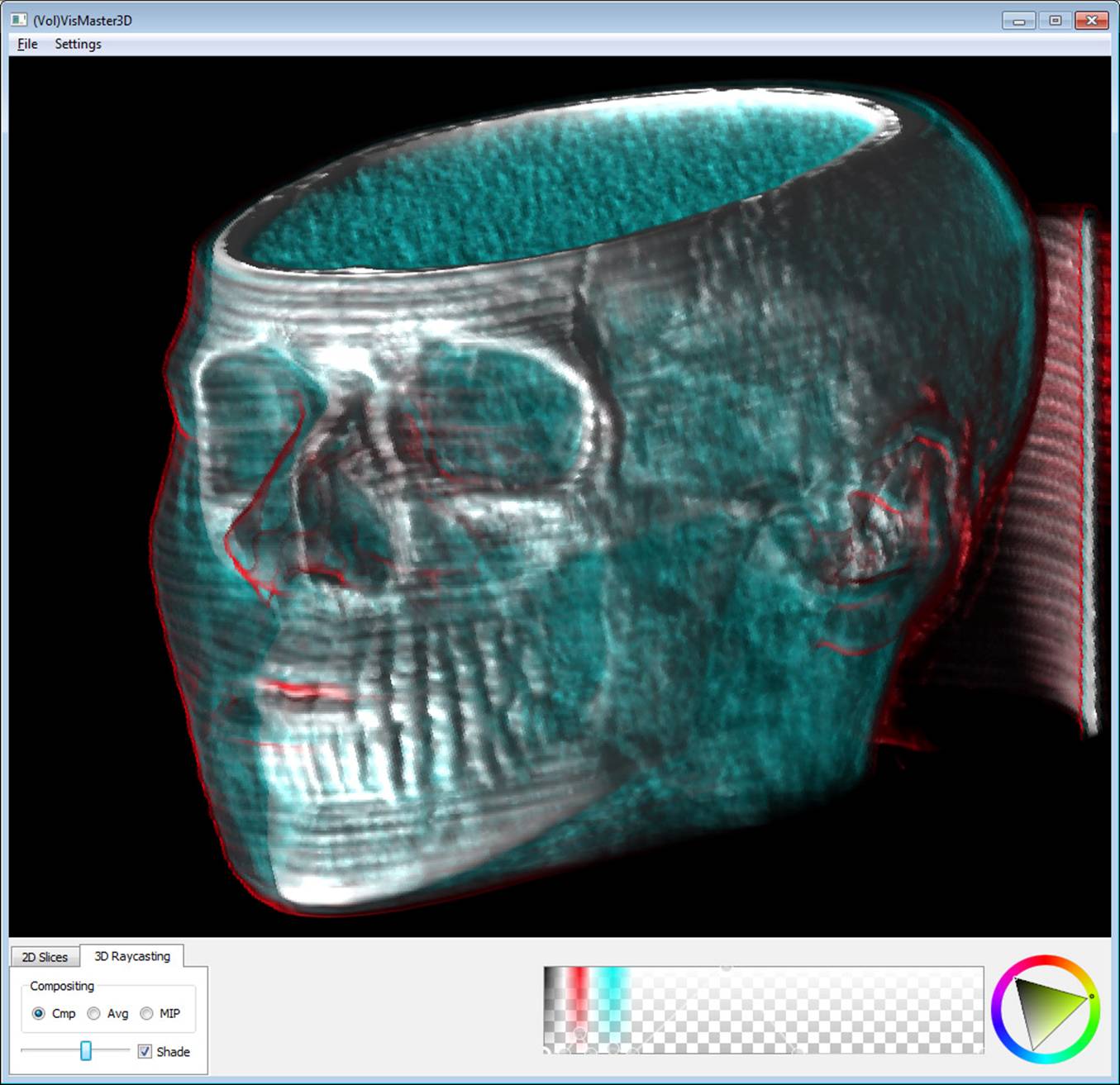The width and height of the screenshot is (1120, 1085).
Task: Select the 3D Raycasting tab
Action: coord(132,955)
